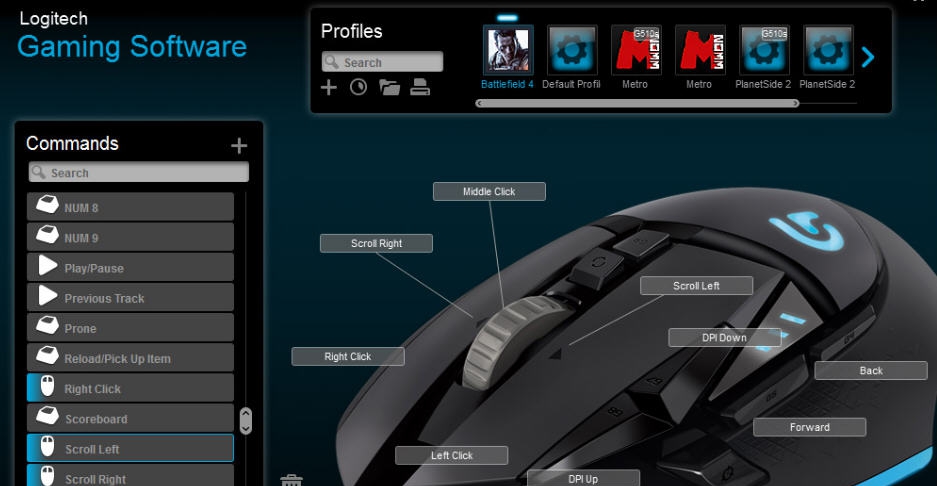
Task: Select the second Metro profile without badge
Action: [x=700, y=50]
